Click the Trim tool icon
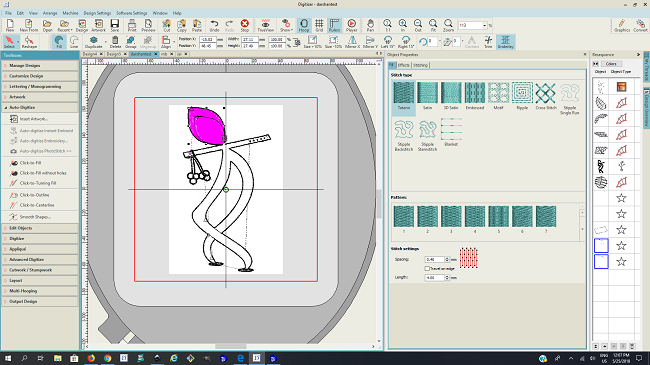This screenshot has width=650, height=365. click(x=488, y=42)
